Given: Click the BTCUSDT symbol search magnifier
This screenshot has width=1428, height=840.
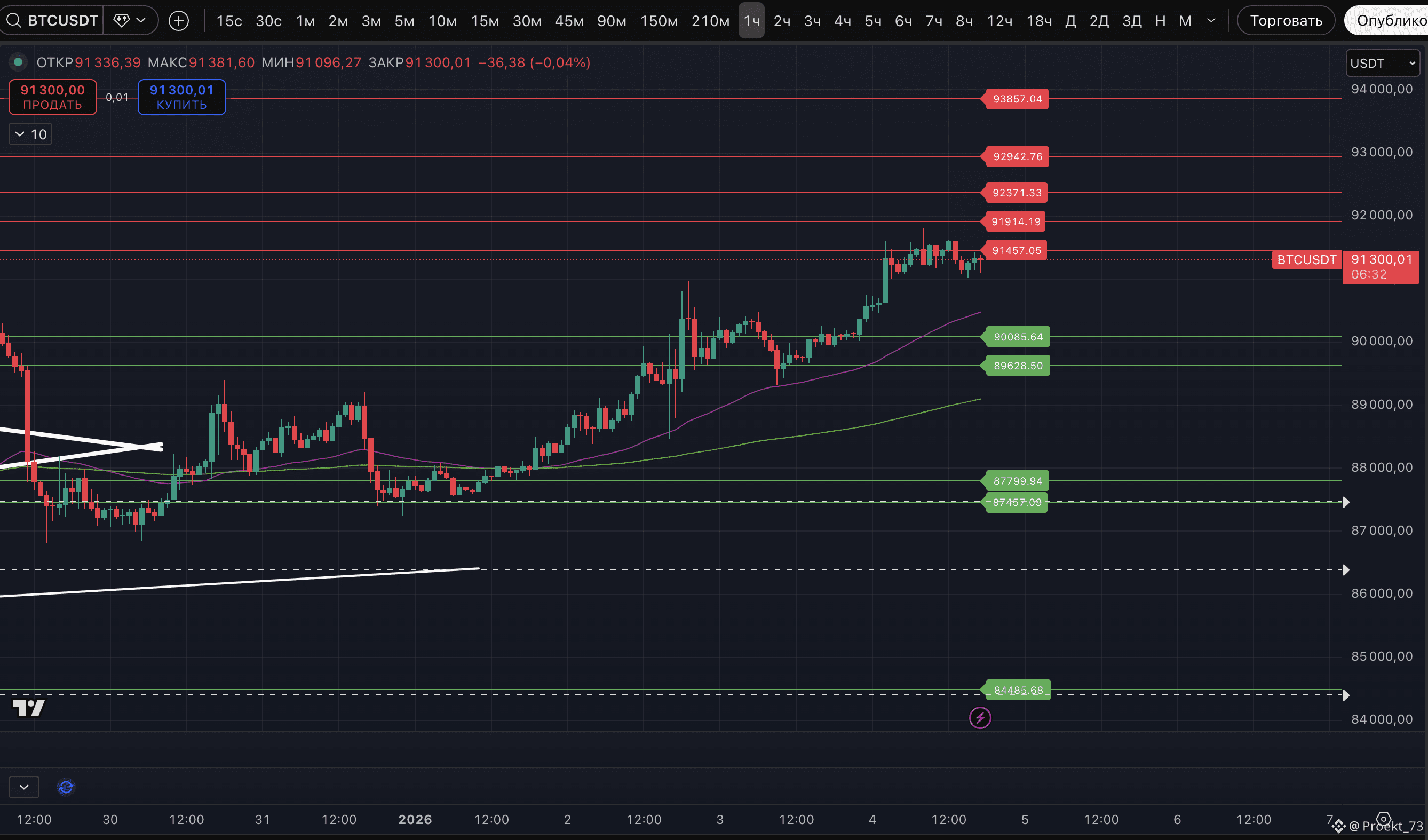Looking at the screenshot, I should pyautogui.click(x=13, y=21).
